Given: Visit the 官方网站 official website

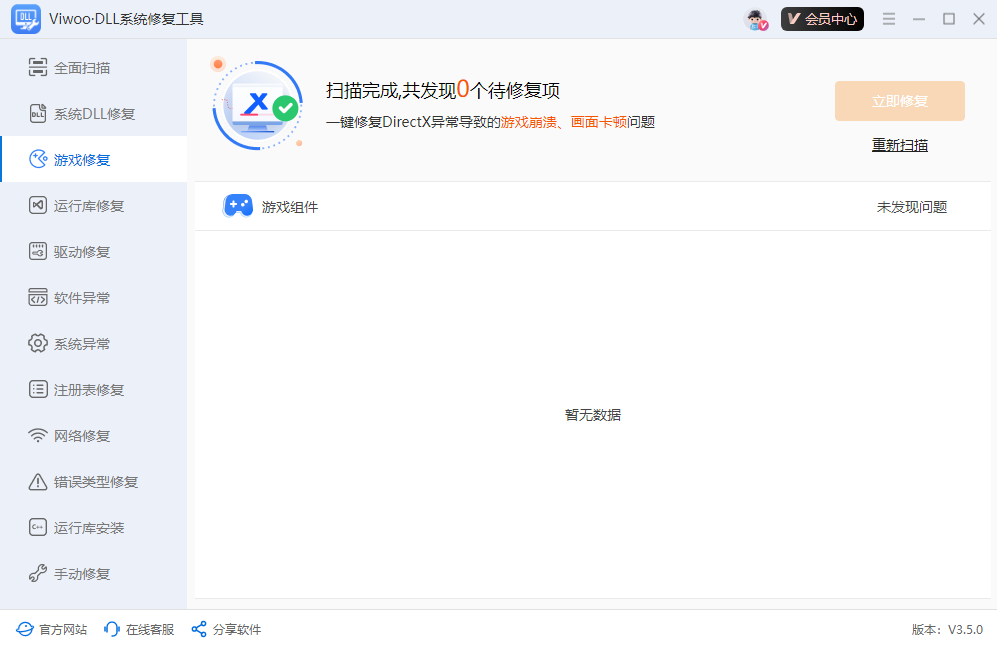Looking at the screenshot, I should coord(50,629).
